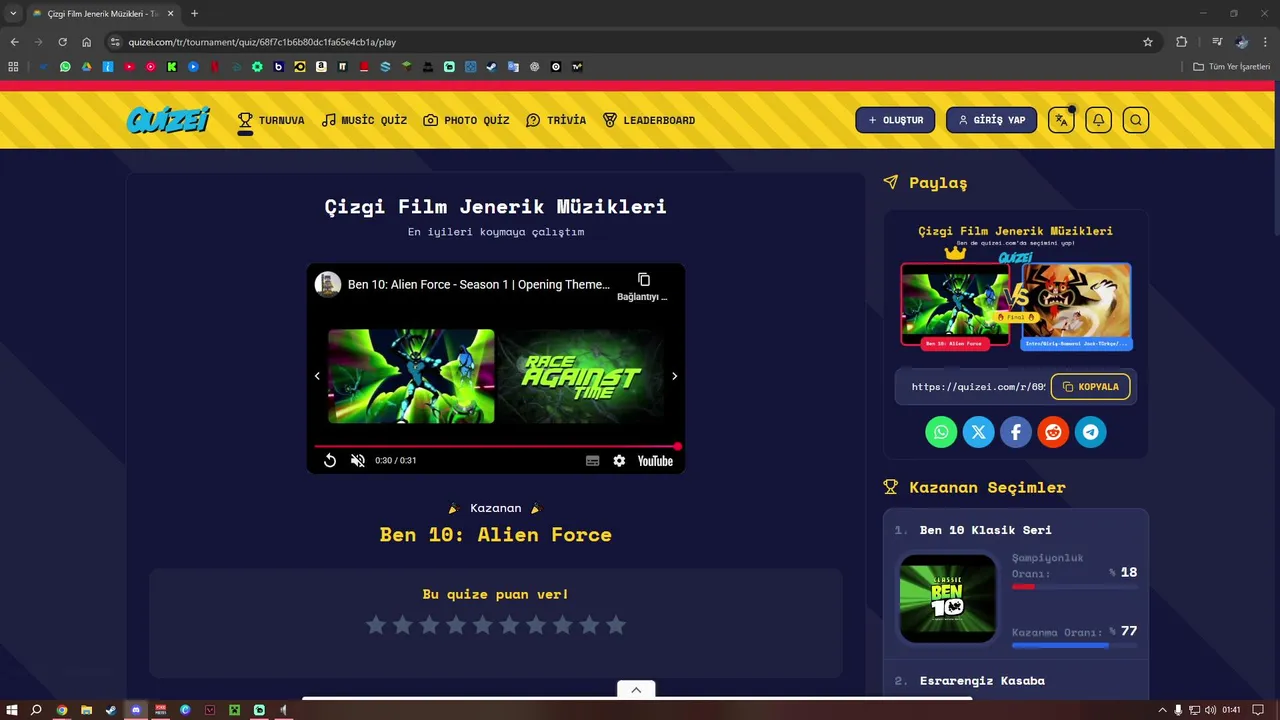Viewport: 1280px width, 720px height.
Task: Open the search magnifier in the site header
Action: pos(1135,120)
